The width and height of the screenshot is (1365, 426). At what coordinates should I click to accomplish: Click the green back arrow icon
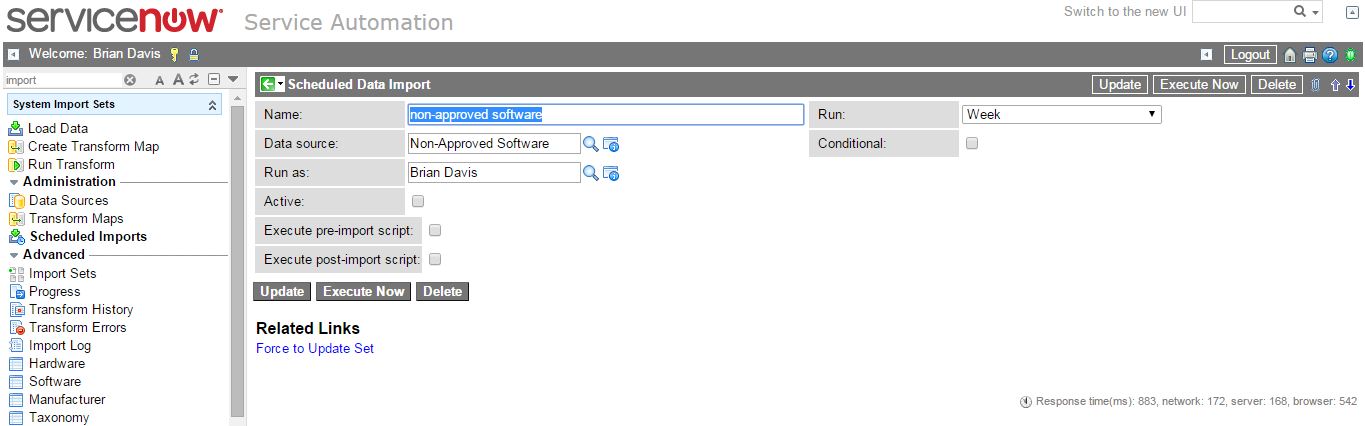(x=267, y=85)
